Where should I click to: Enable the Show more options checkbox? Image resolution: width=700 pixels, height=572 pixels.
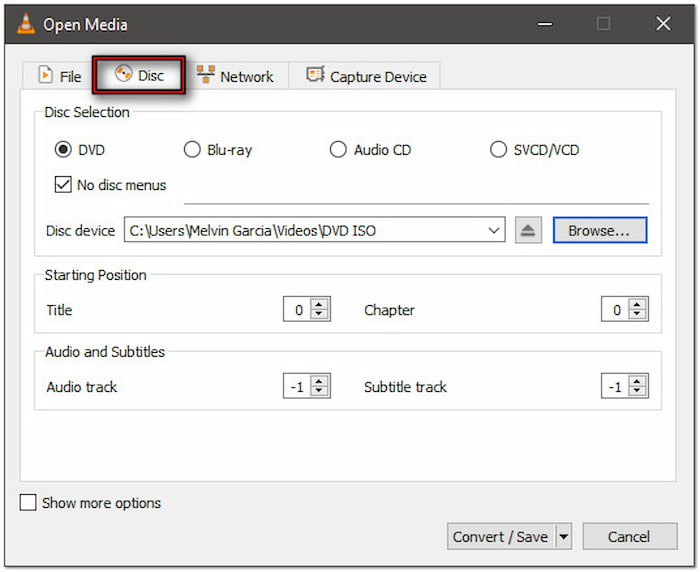click(x=28, y=503)
